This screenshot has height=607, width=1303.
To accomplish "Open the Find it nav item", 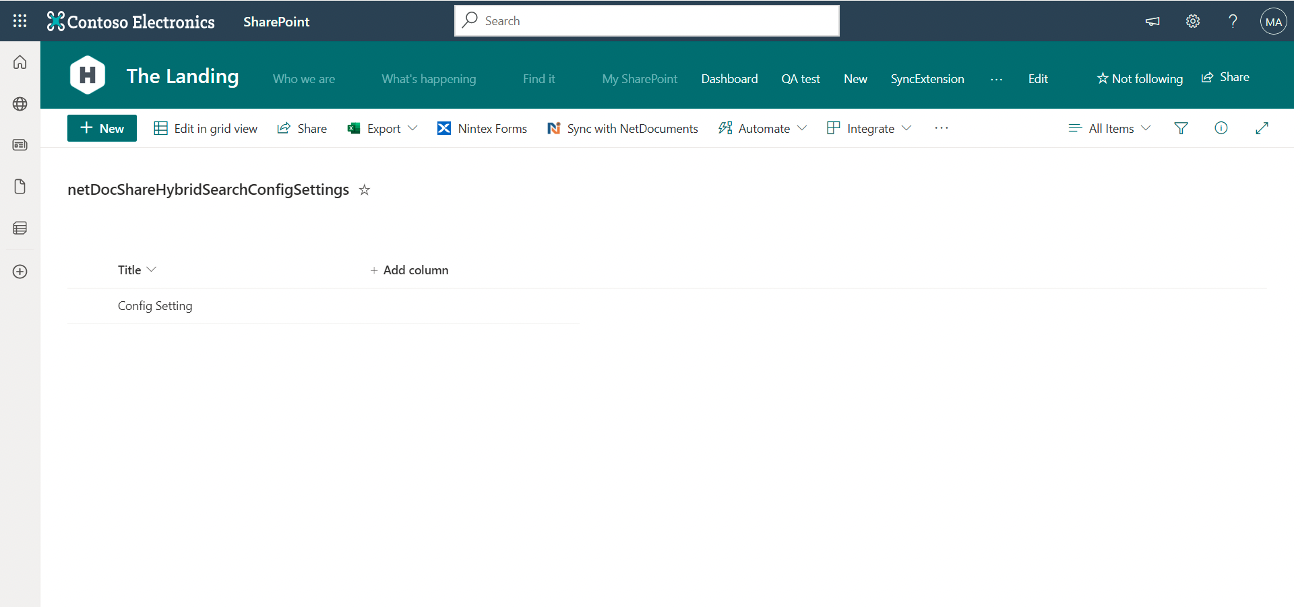I will coord(539,78).
